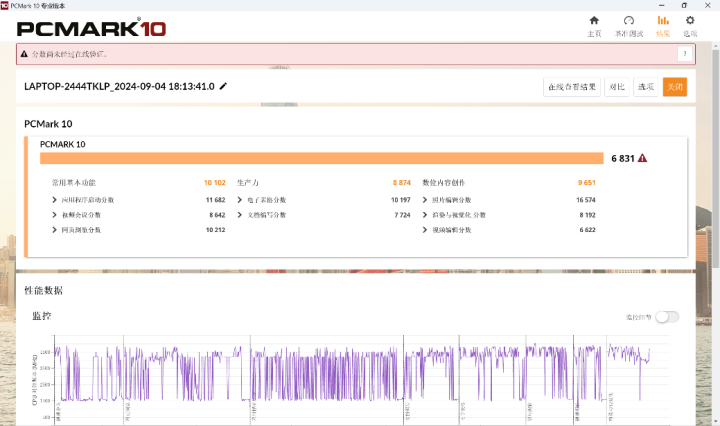Viewport: 720px width, 426px height.
Task: Click the 11 682 app start-up value
Action: (x=215, y=200)
